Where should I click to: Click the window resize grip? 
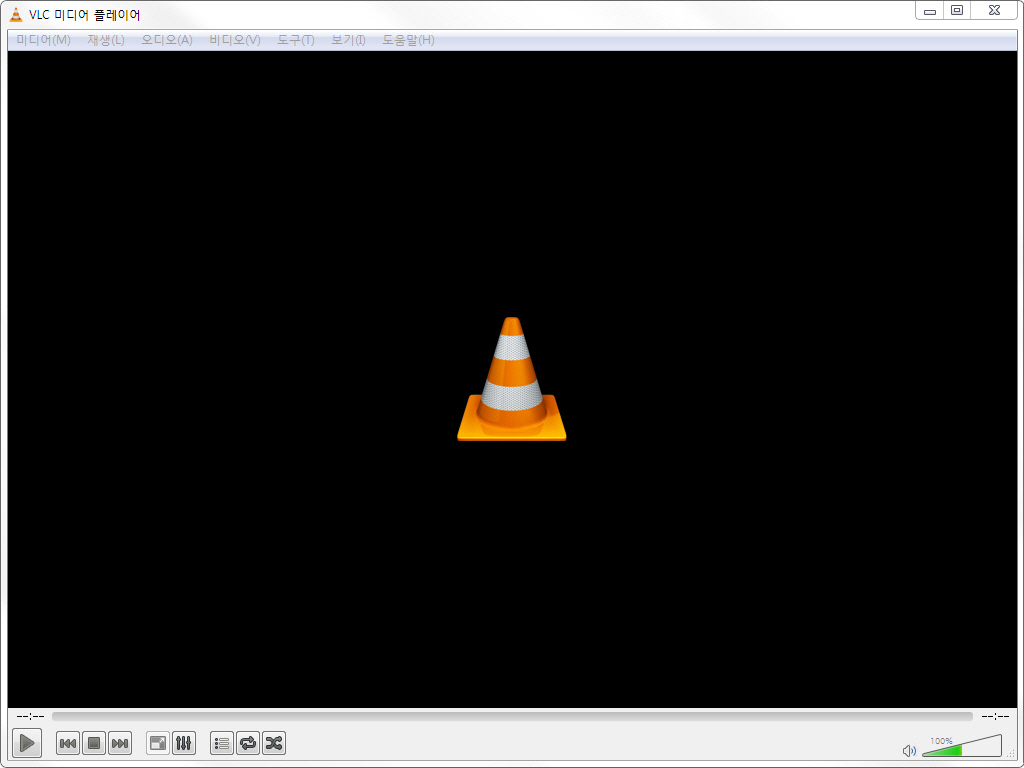pyautogui.click(x=1011, y=753)
